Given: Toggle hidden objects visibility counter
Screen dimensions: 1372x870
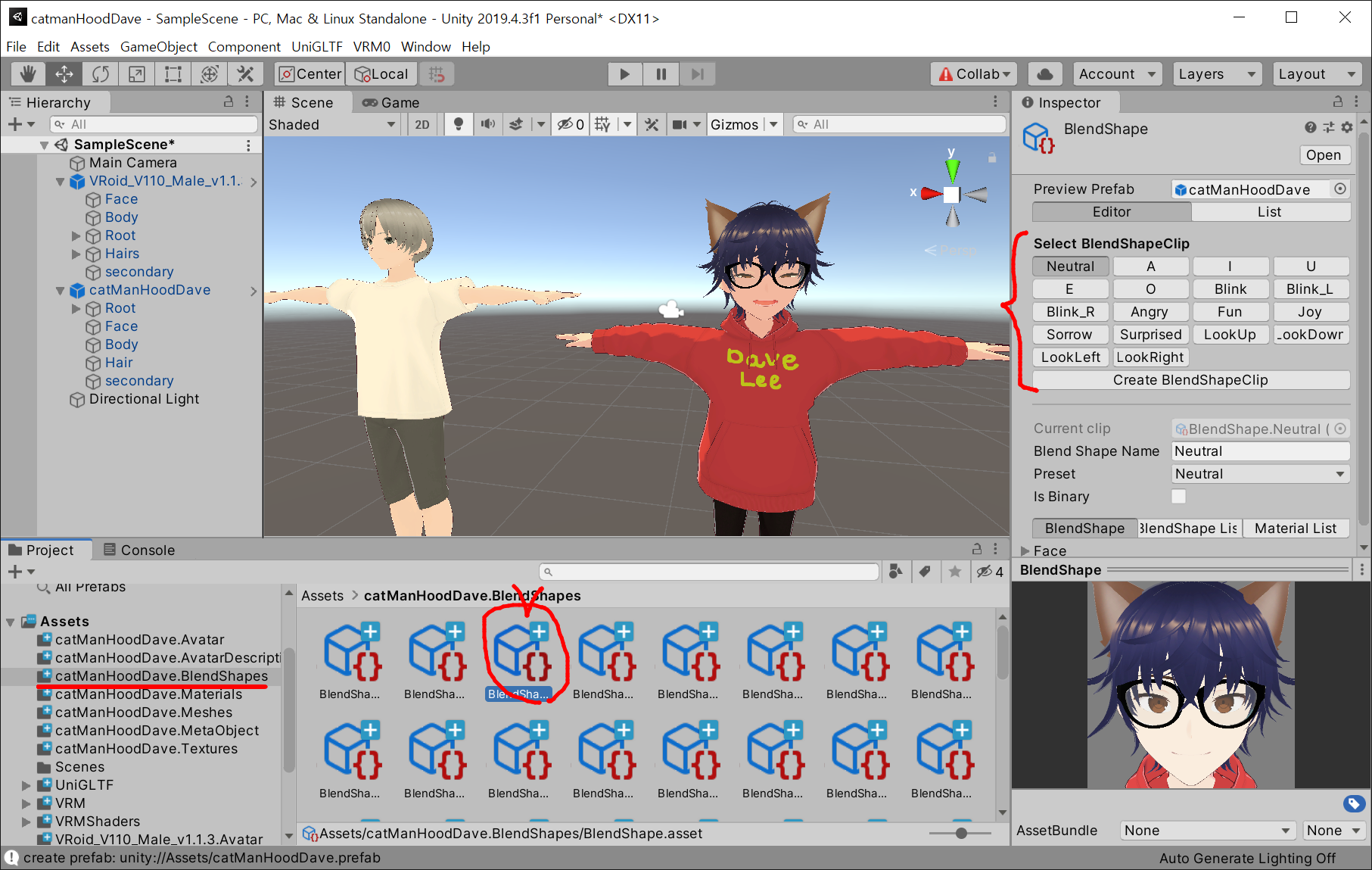Looking at the screenshot, I should (x=571, y=124).
